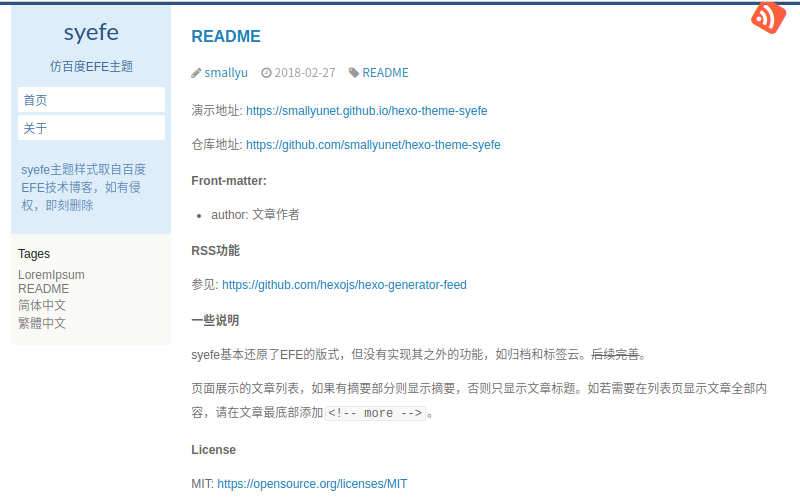Select README tag in sidebar Tages list
Viewport: 800px width, 500px height.
coord(44,289)
